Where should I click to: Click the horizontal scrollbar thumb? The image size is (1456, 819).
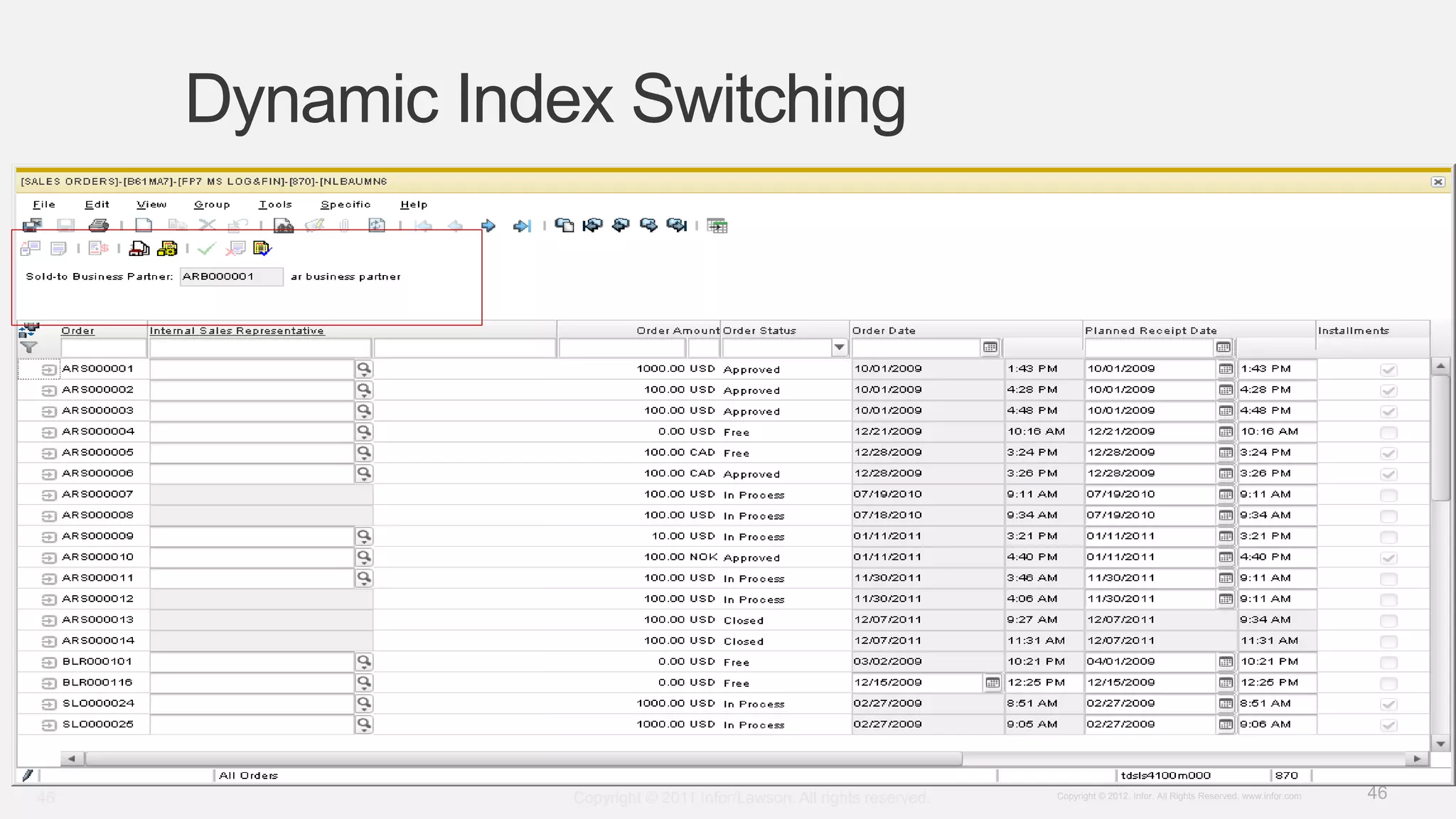523,759
